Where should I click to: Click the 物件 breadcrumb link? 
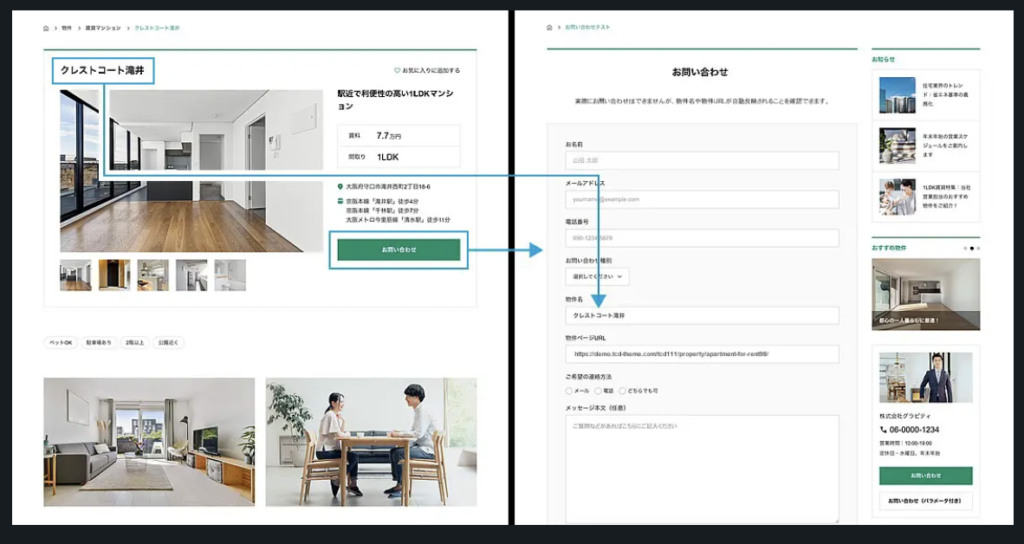point(67,28)
